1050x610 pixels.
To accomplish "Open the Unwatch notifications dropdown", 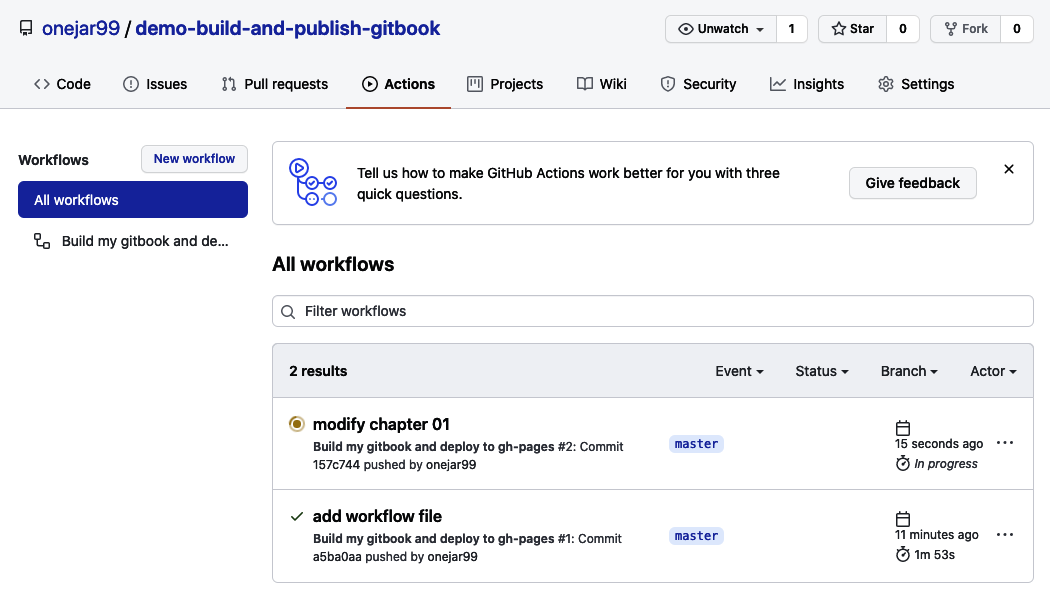I will (721, 29).
